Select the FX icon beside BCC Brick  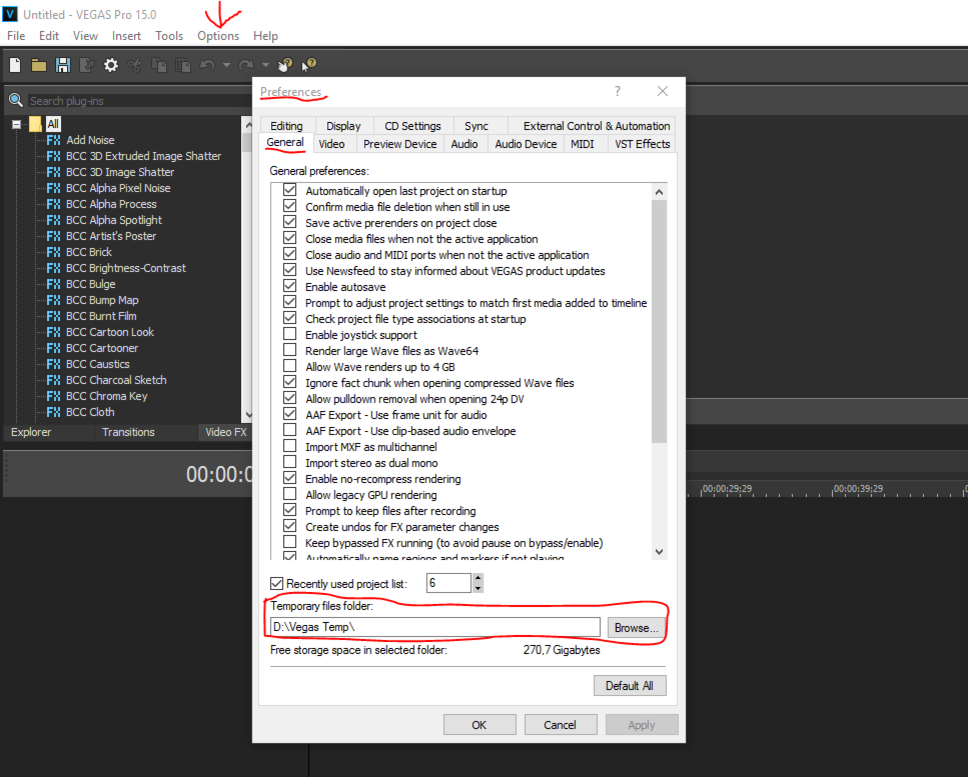(54, 252)
